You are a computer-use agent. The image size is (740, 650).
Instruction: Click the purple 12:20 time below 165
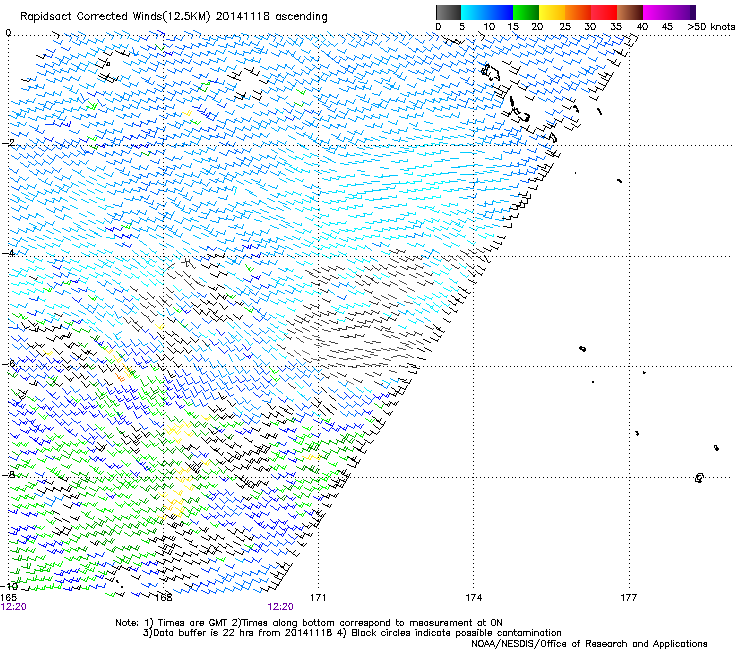pyautogui.click(x=14, y=607)
